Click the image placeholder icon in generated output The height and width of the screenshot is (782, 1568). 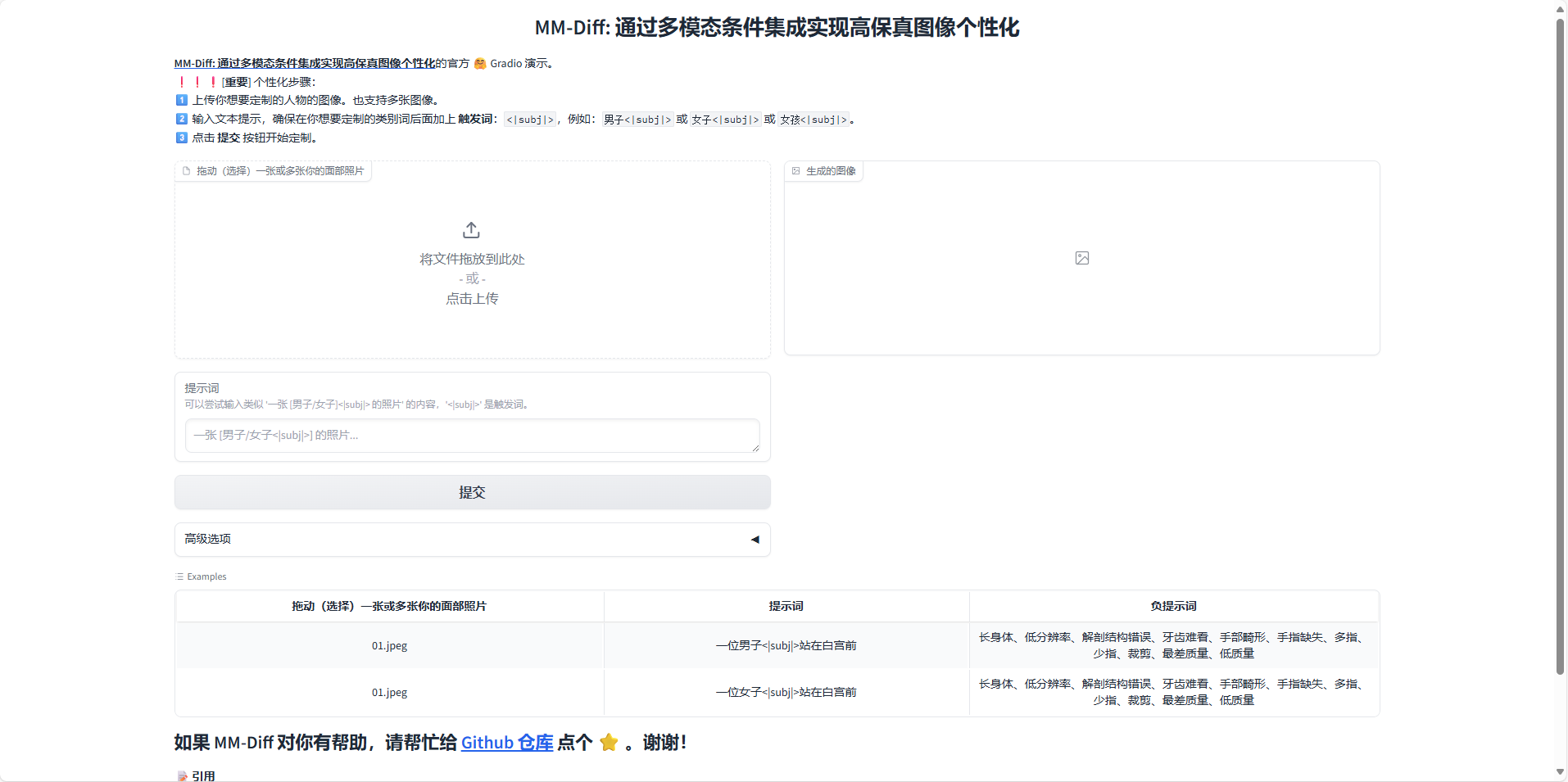point(1082,258)
